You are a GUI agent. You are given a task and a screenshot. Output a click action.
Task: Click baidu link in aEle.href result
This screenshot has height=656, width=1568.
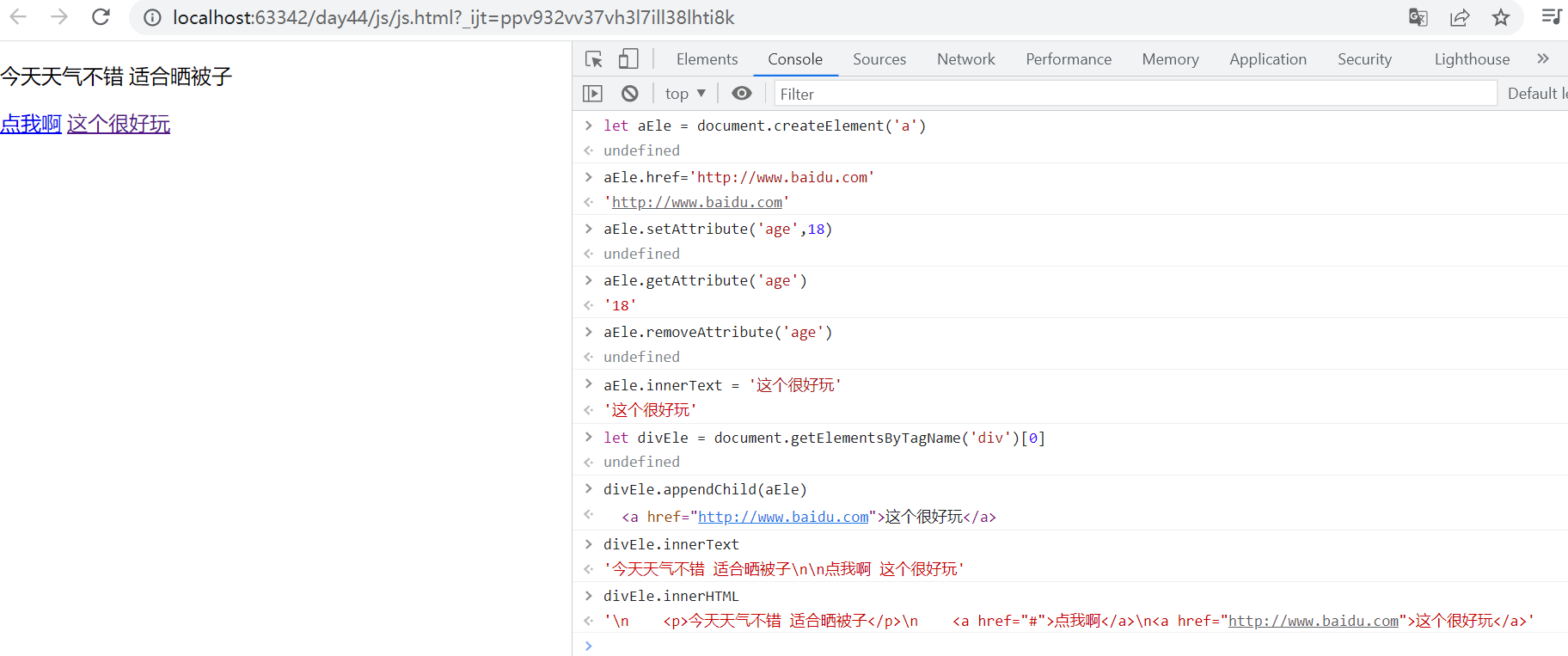(697, 202)
